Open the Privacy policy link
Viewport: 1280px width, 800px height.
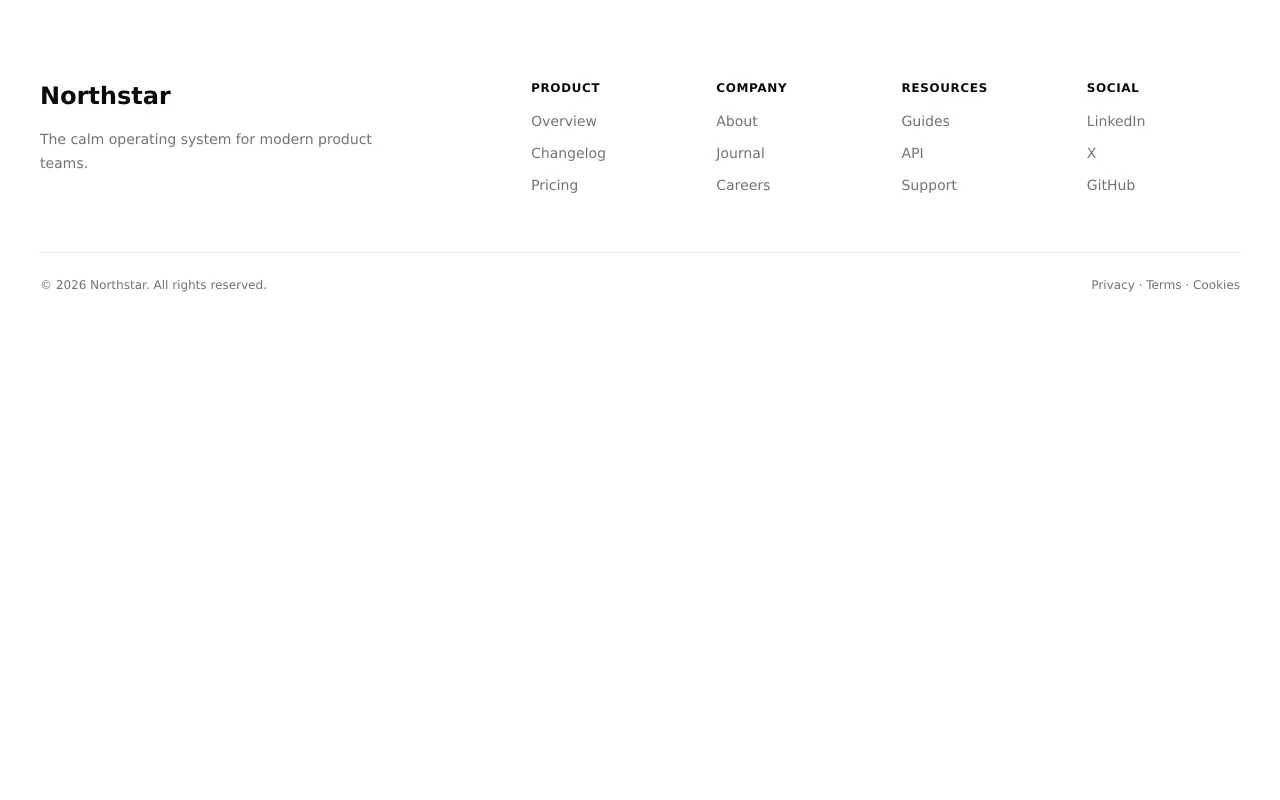point(1113,285)
